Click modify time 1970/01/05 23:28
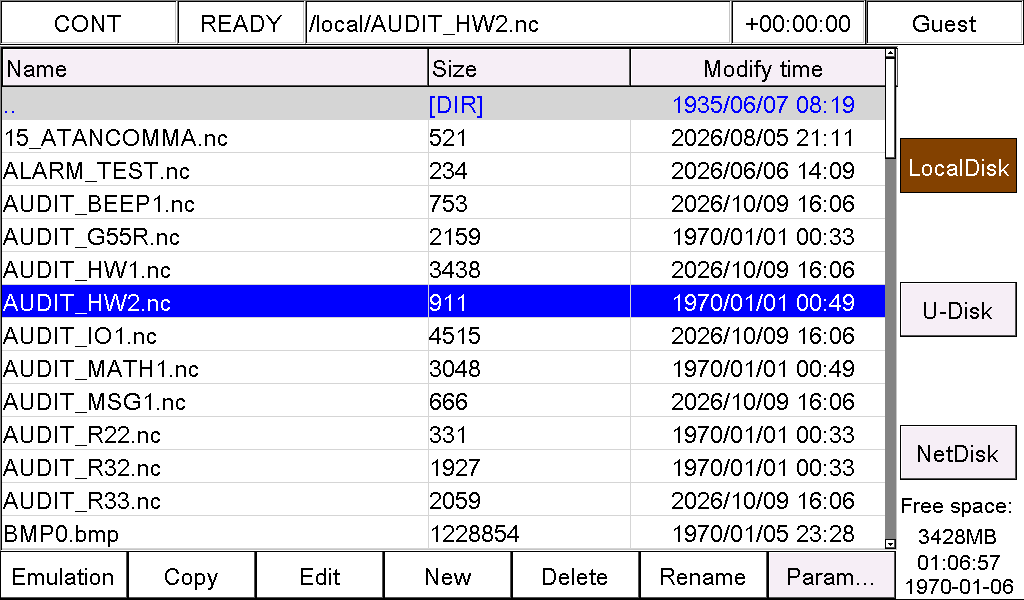This screenshot has height=600, width=1024. [x=763, y=534]
